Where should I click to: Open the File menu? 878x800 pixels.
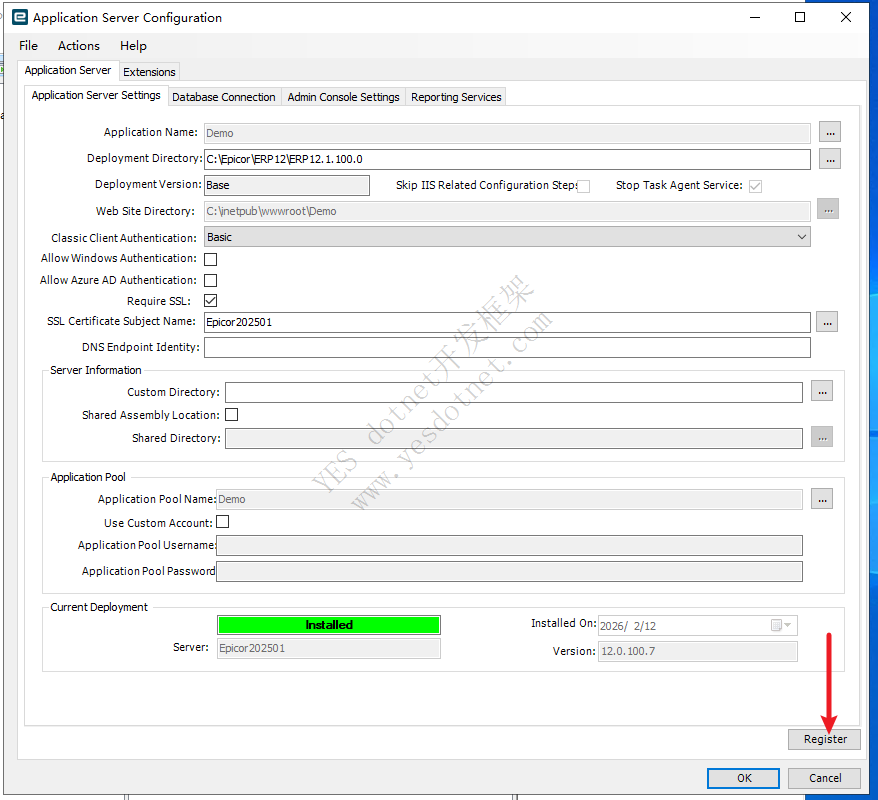point(28,46)
